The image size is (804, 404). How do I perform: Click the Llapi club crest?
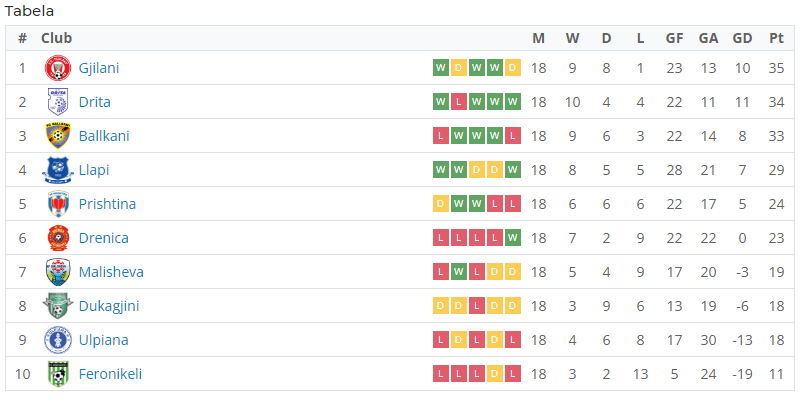[x=58, y=170]
